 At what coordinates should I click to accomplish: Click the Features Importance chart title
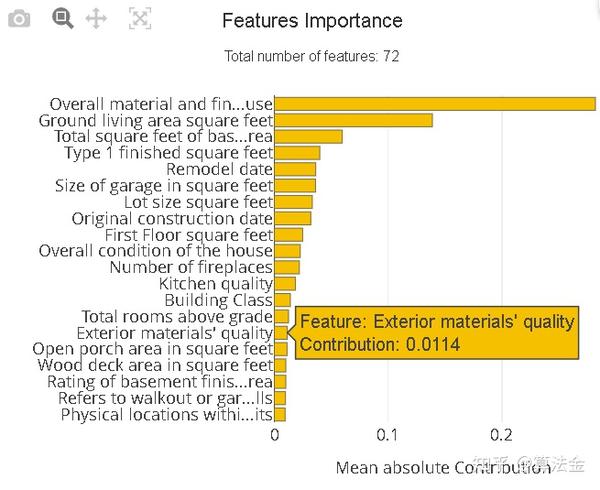(x=312, y=21)
